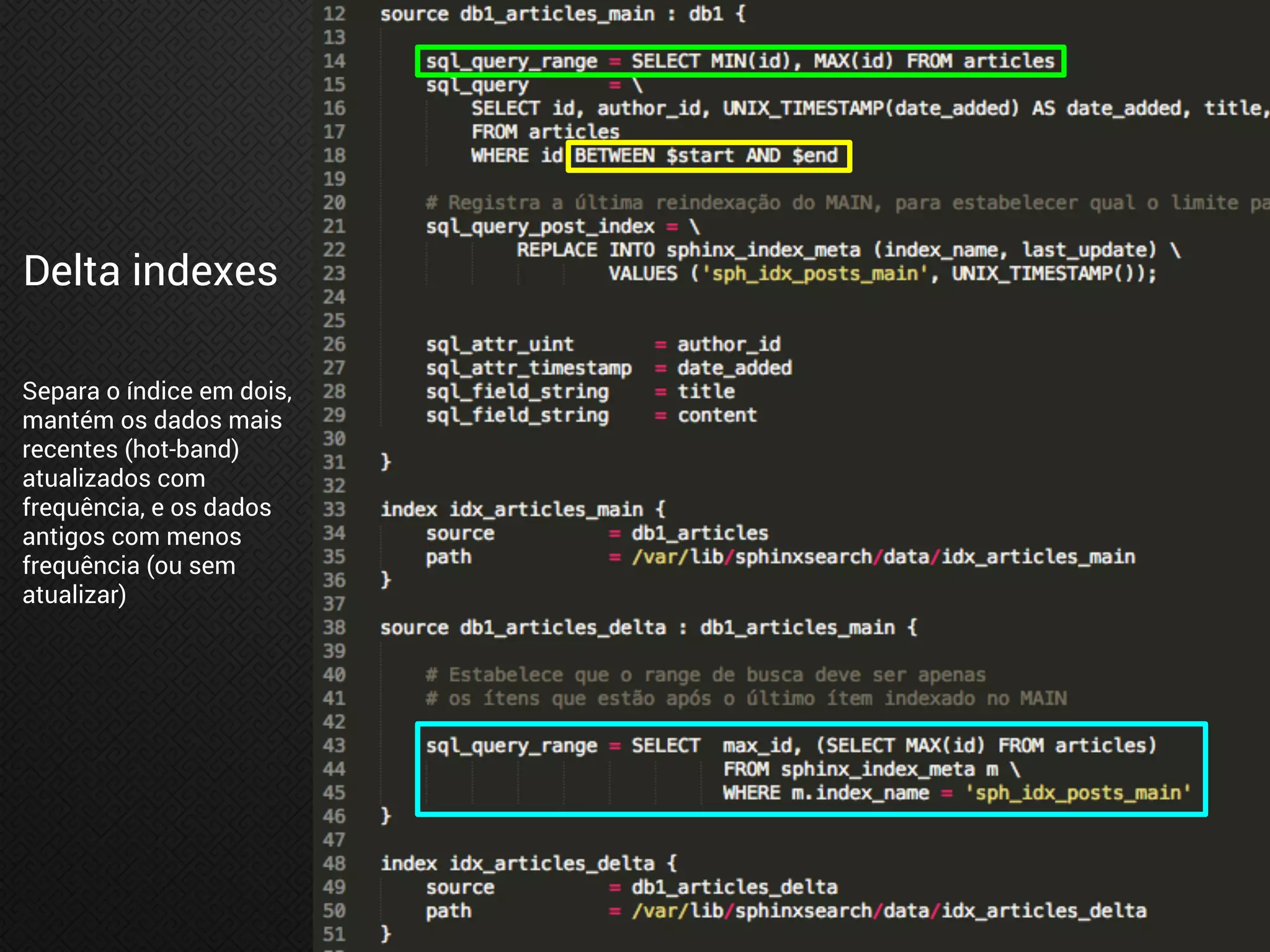Click the Portuguese description paragraph on left
Viewport: 1270px width, 952px height.
[x=156, y=493]
